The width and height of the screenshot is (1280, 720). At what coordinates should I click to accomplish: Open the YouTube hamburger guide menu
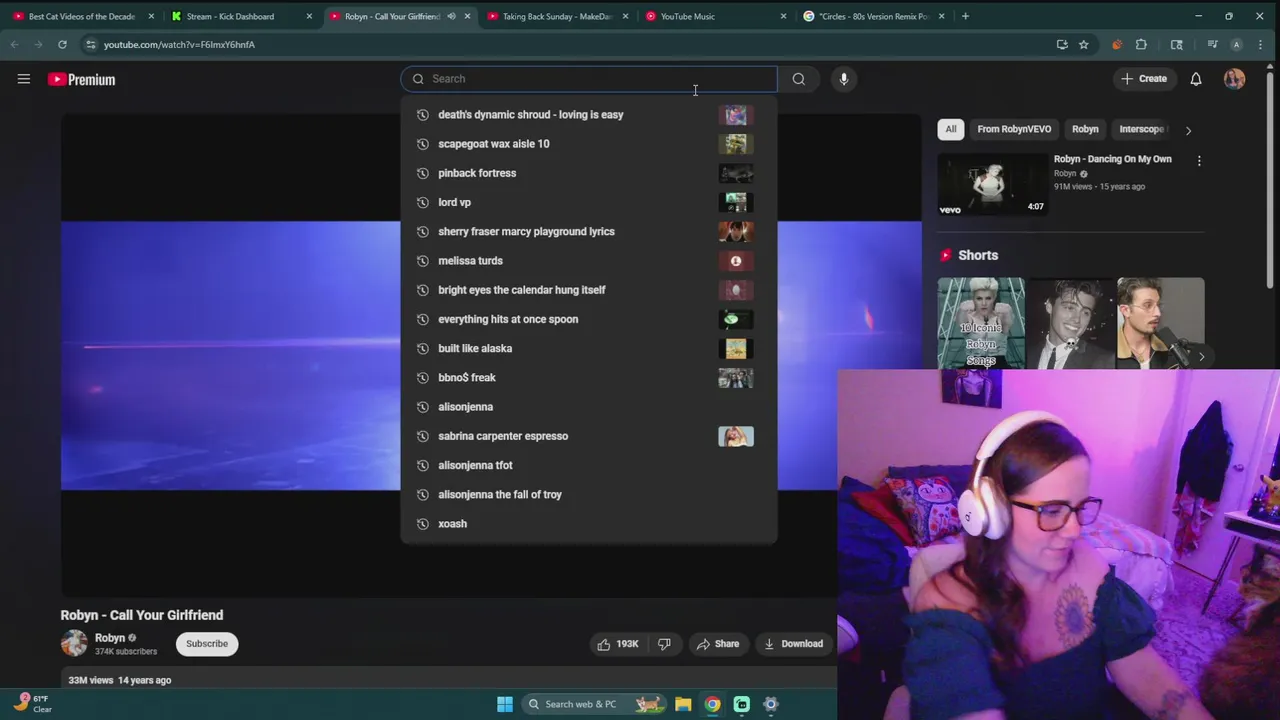pyautogui.click(x=24, y=79)
